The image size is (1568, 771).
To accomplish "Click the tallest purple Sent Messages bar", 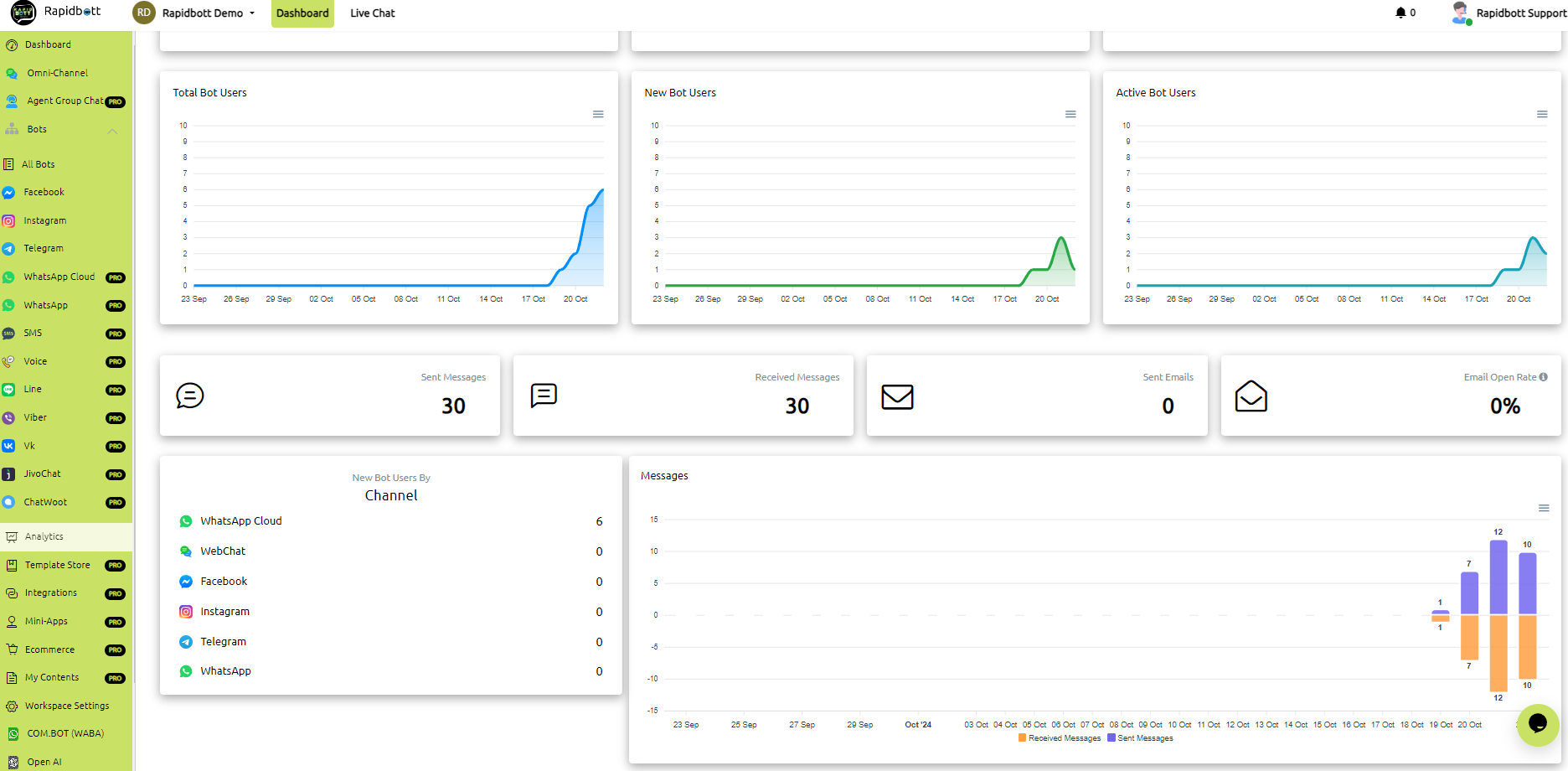I will (1498, 577).
